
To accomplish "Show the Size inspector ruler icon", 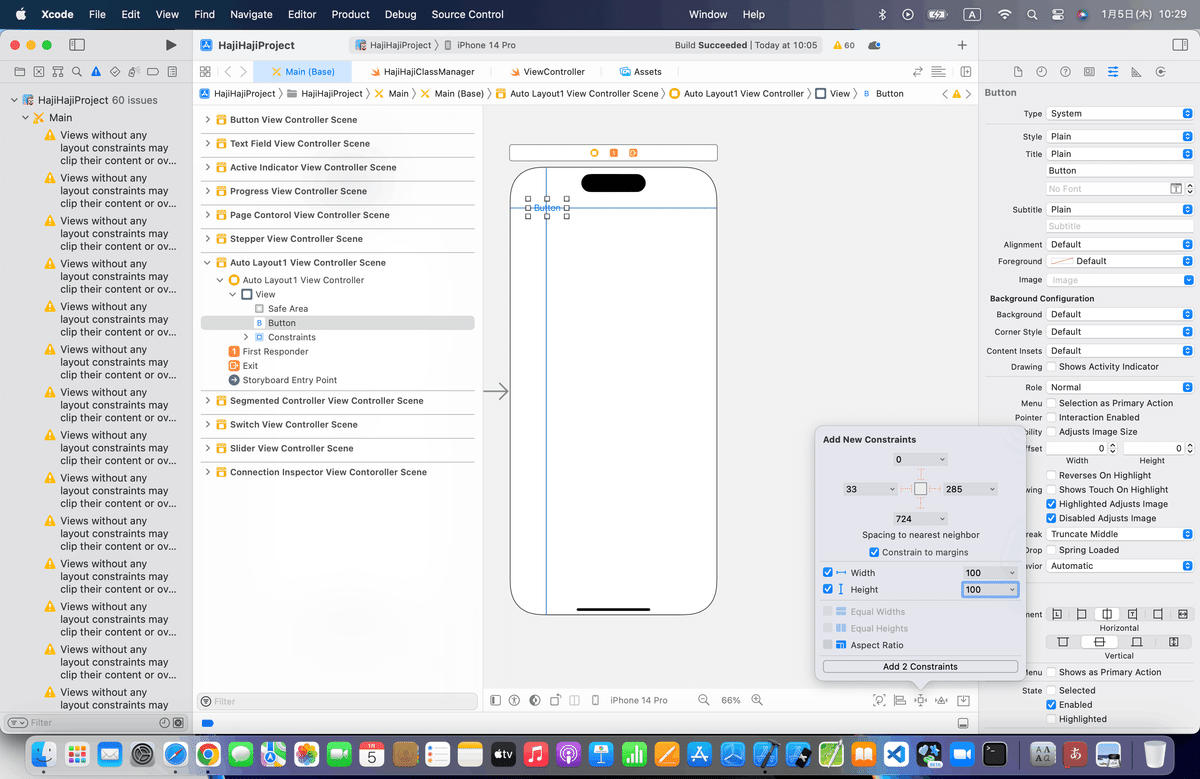I will (x=1137, y=72).
